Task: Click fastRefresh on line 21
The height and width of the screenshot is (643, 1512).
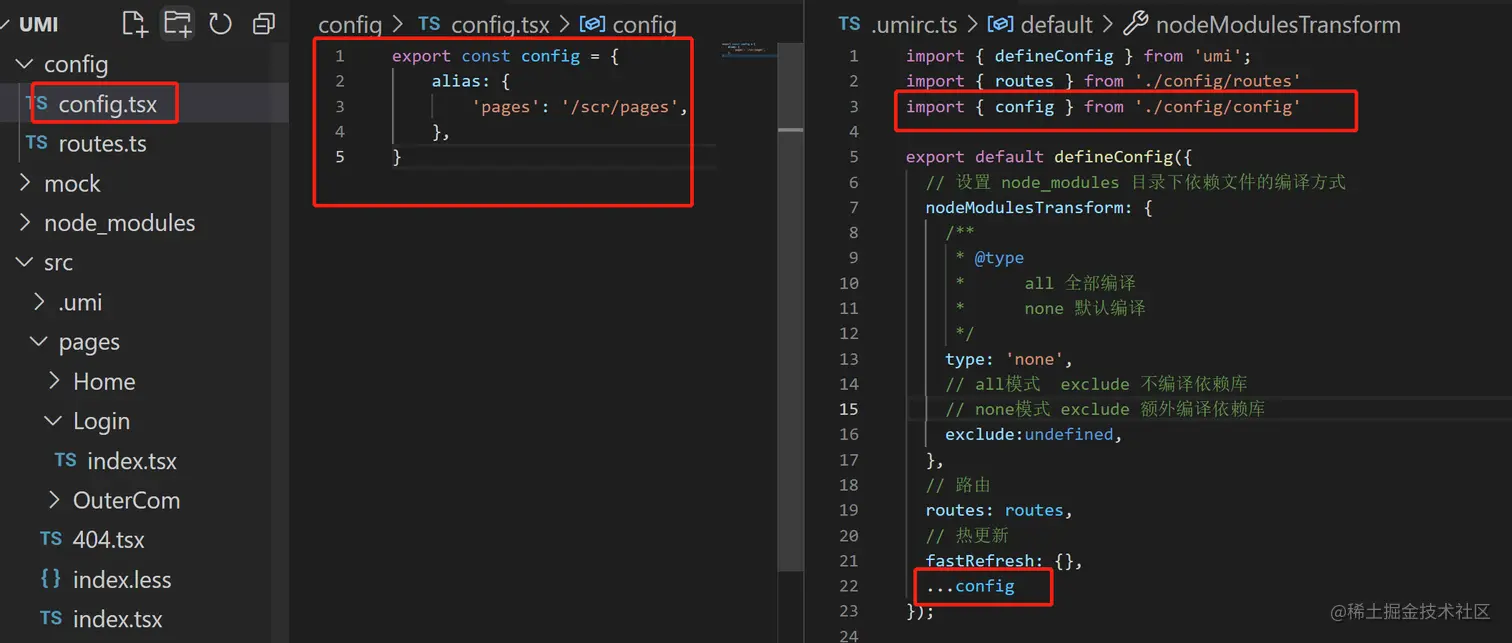Action: tap(980, 561)
